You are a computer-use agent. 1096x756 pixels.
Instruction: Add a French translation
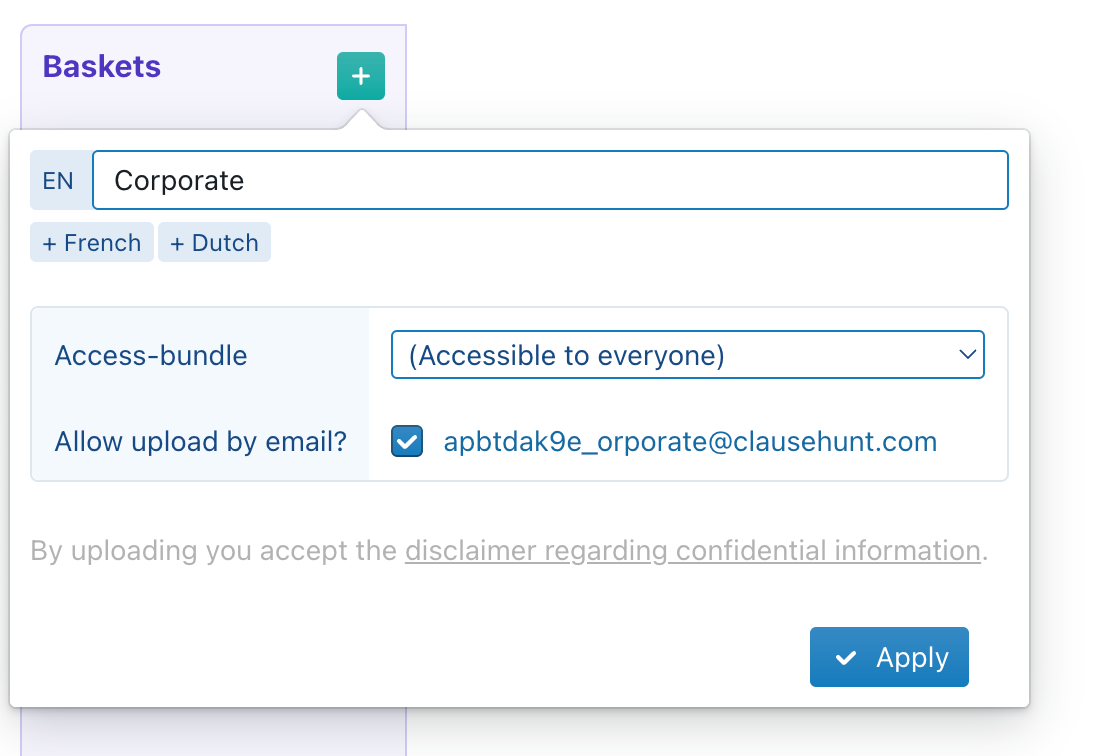[x=92, y=243]
